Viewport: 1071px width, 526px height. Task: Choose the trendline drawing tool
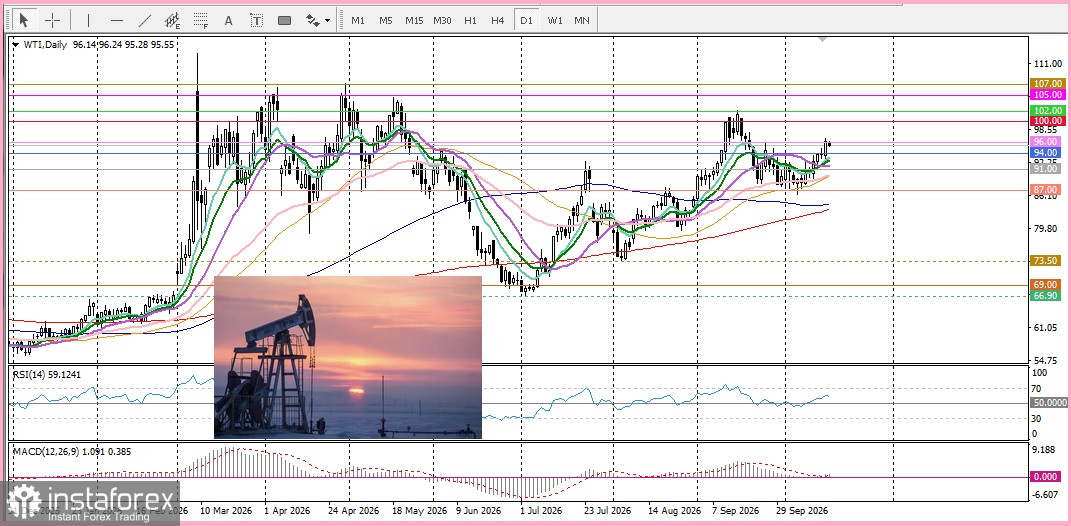point(145,20)
